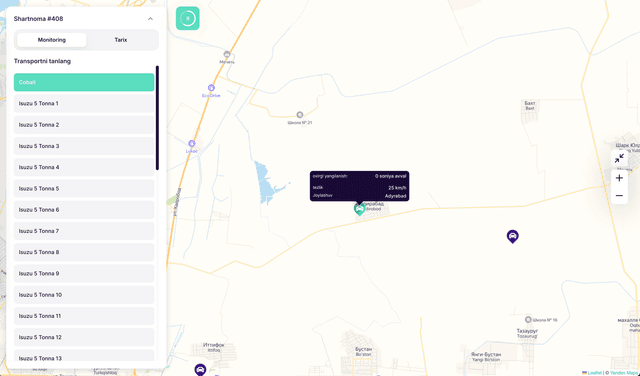
Task: Click Isuzu 5 Tonna 7 row
Action: click(84, 231)
